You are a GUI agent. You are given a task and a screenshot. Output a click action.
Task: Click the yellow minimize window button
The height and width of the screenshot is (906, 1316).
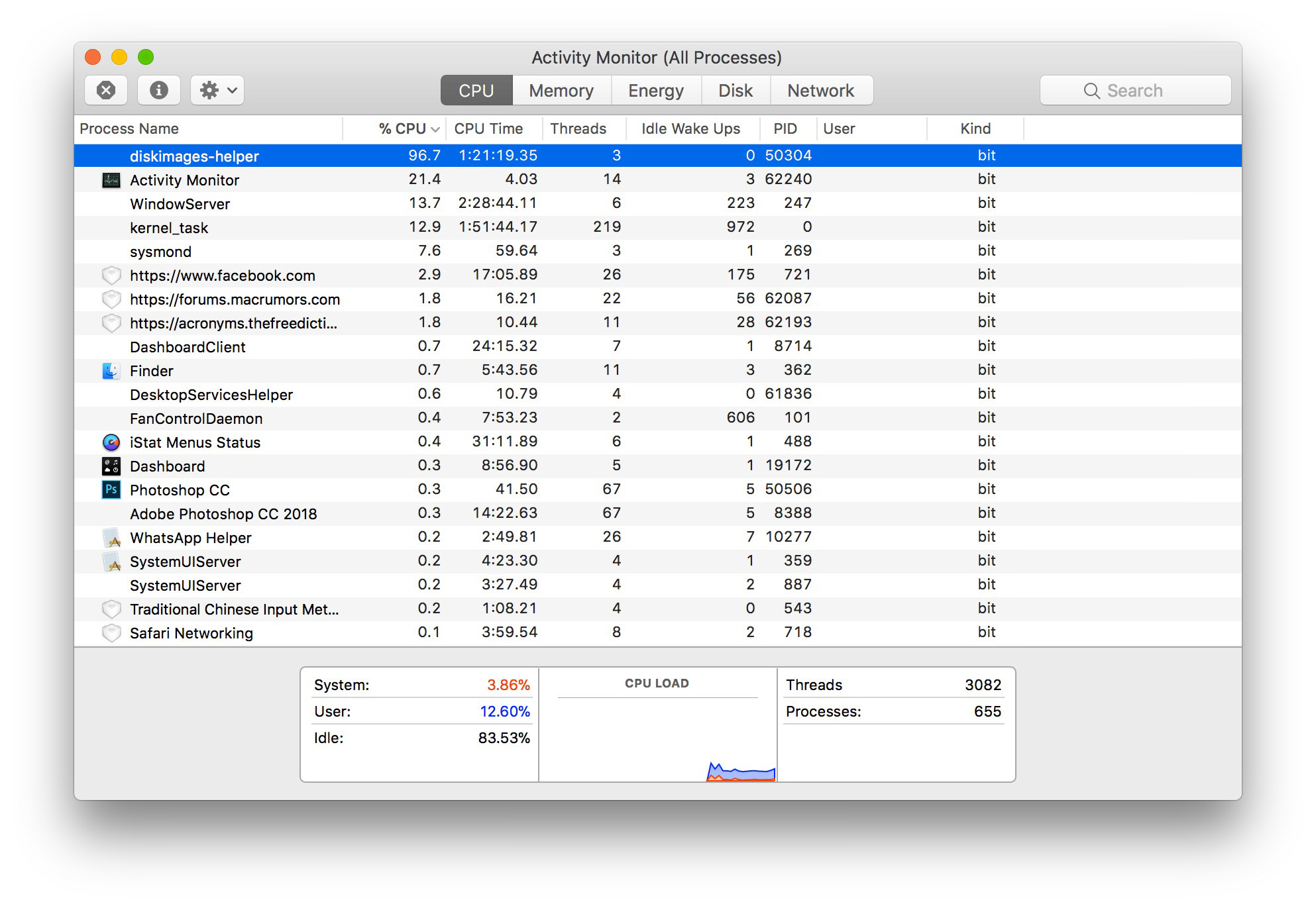(119, 57)
